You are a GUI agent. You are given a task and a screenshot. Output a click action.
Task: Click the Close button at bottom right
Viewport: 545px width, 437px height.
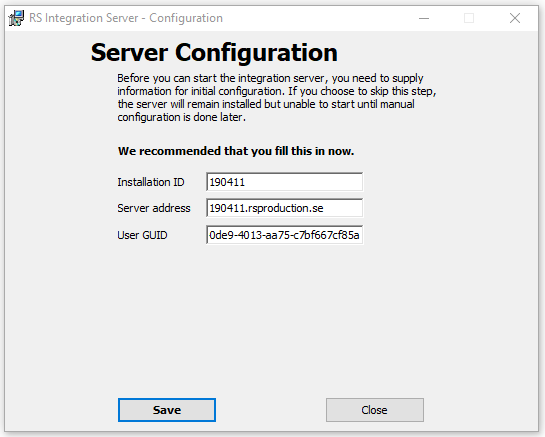375,410
